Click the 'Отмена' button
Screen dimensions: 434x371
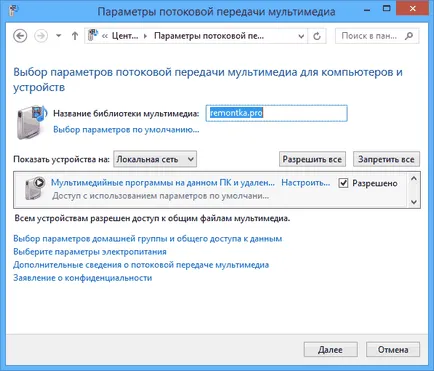point(393,350)
